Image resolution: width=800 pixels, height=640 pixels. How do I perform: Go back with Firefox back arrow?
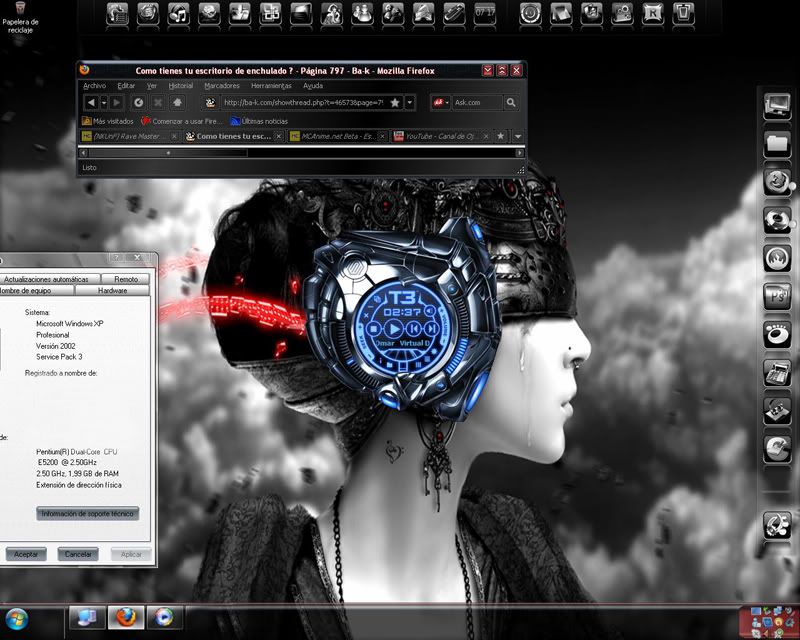coord(91,103)
